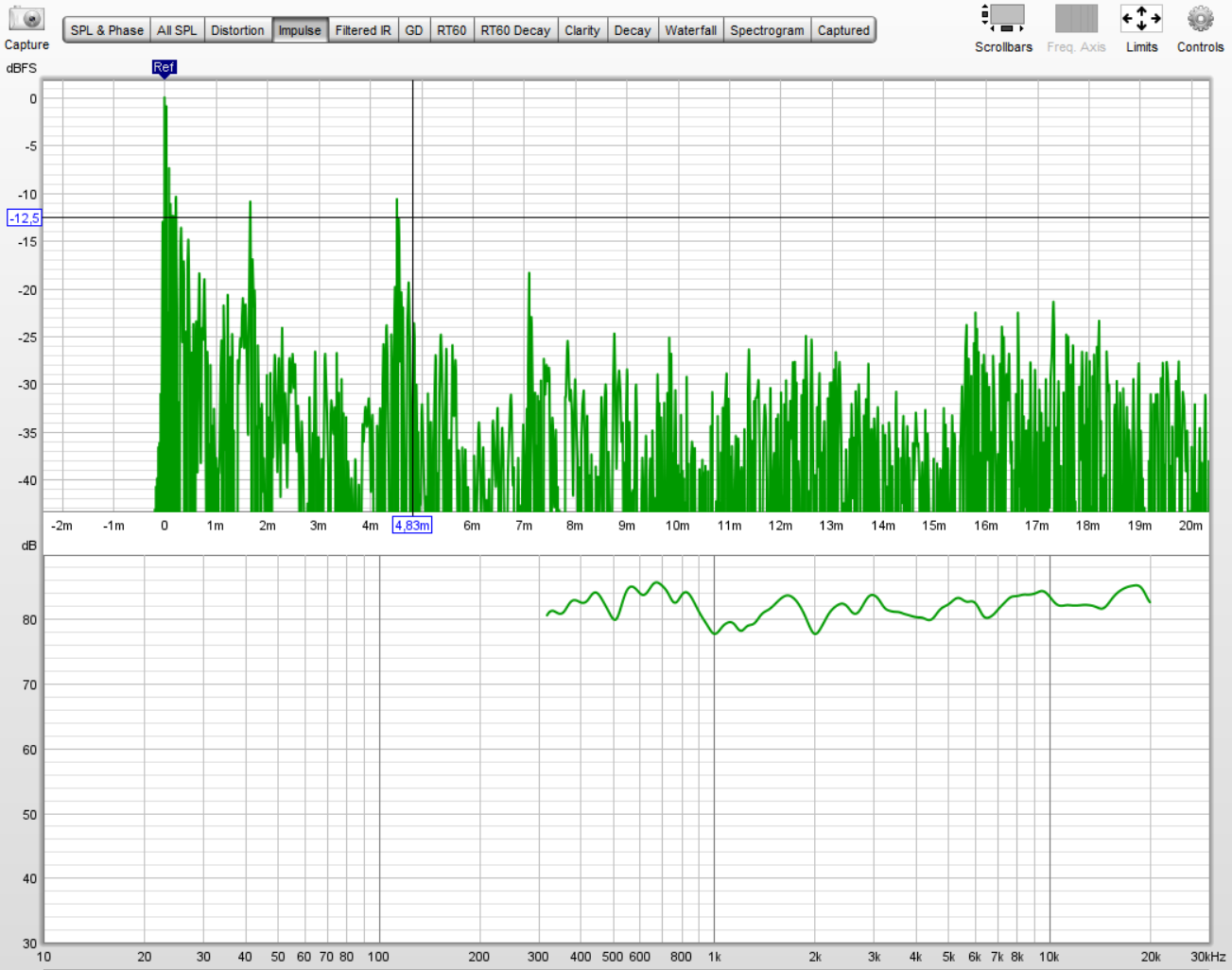The height and width of the screenshot is (970, 1232).
Task: Click the 30kHz label on frequency axis
Action: click(1208, 957)
